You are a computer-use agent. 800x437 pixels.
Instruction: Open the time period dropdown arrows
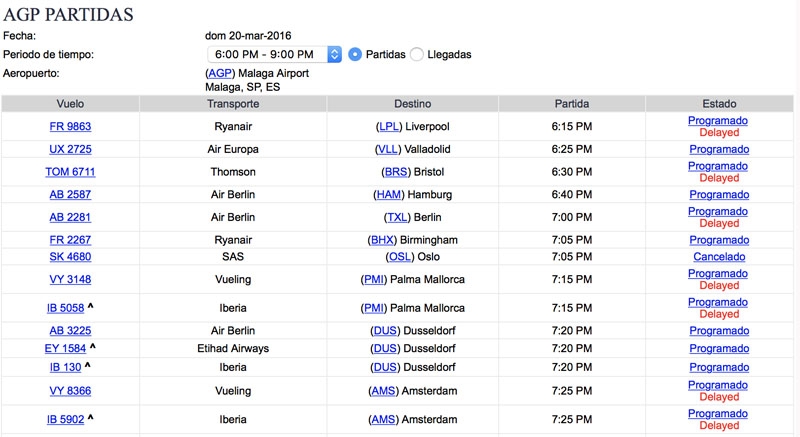334,54
